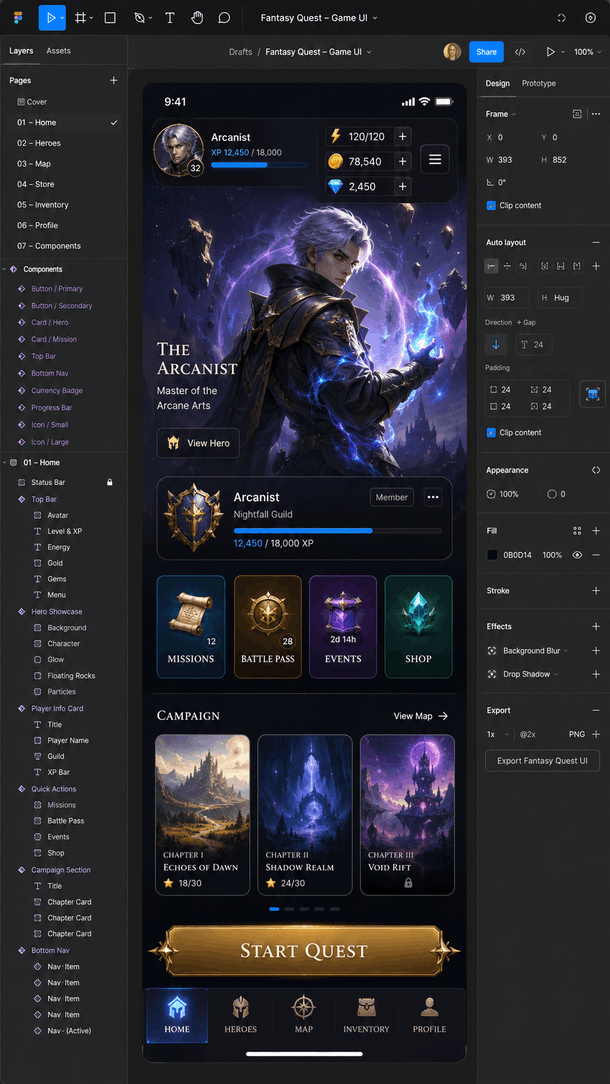Image resolution: width=610 pixels, height=1084 pixels.
Task: Click the Figma logo main menu
Action: click(x=17, y=18)
